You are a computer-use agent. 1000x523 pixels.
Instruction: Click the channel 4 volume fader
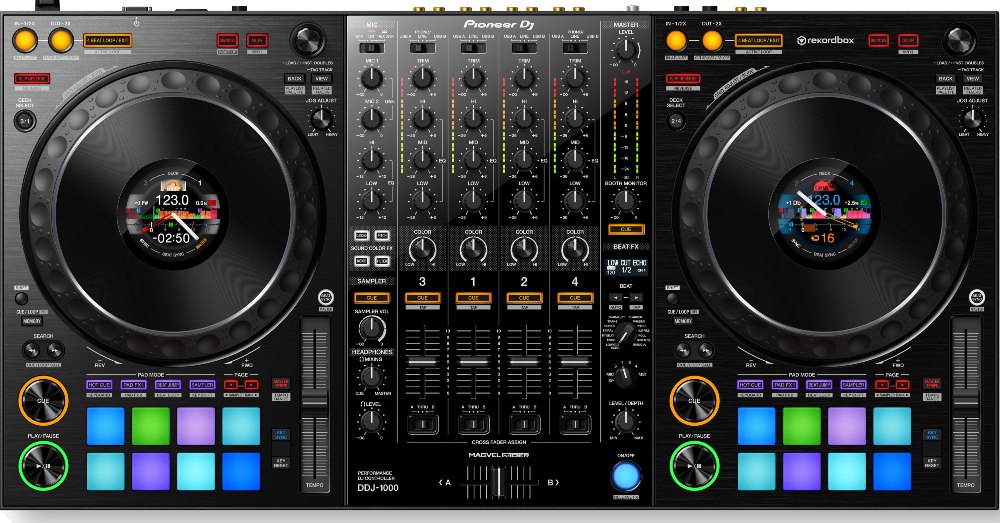click(x=575, y=362)
